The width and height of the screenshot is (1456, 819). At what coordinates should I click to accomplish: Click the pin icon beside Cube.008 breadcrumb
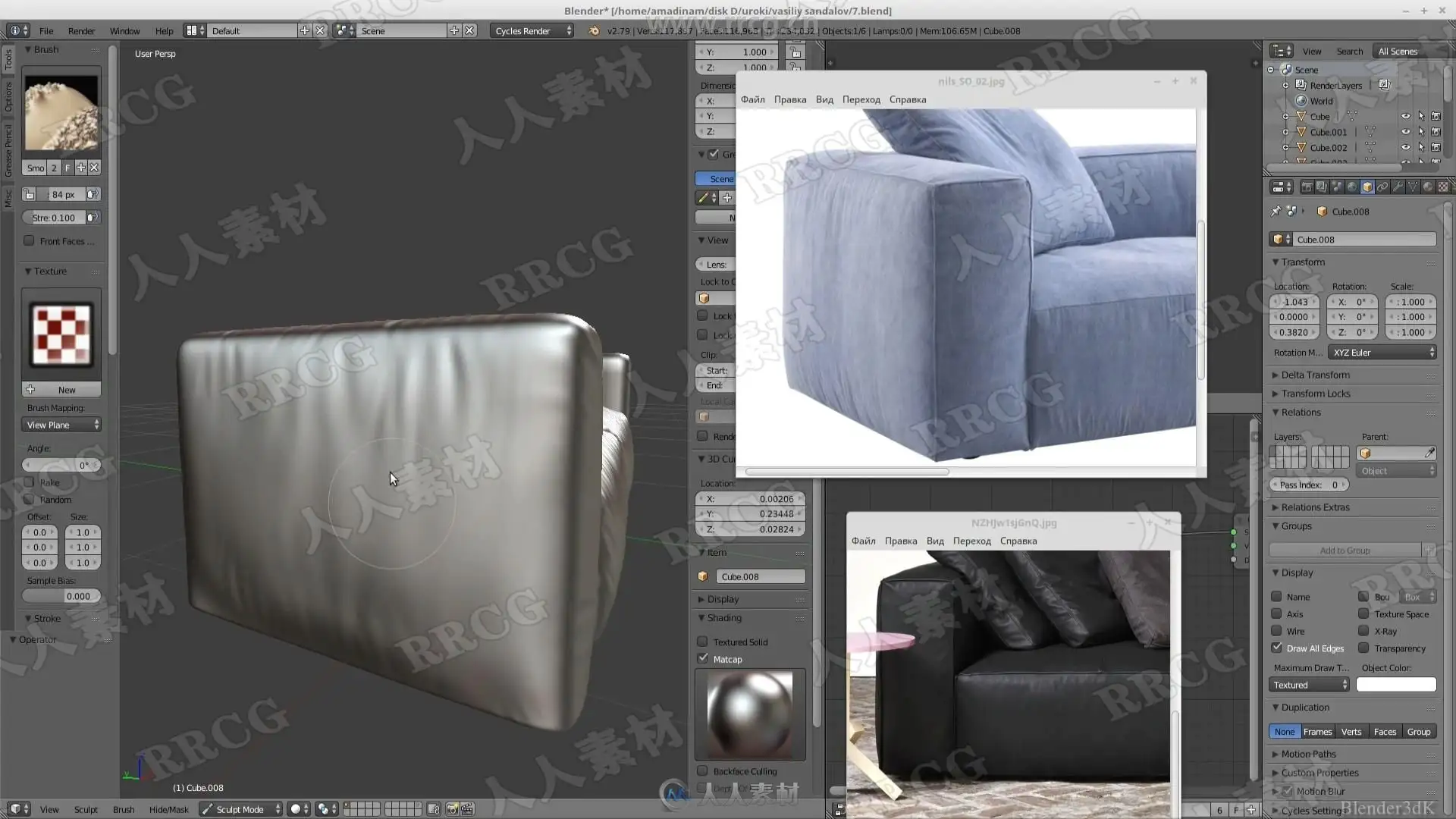click(x=1276, y=212)
